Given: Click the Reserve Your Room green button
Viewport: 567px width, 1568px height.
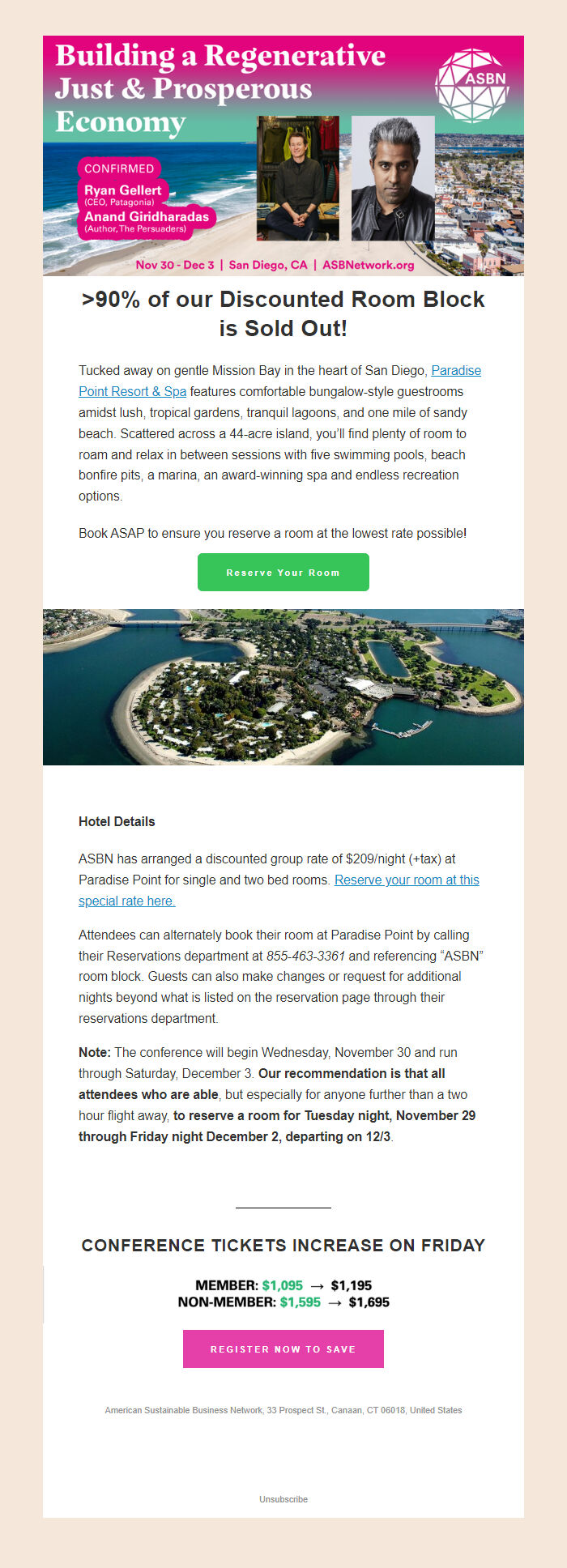Looking at the screenshot, I should pos(283,572).
